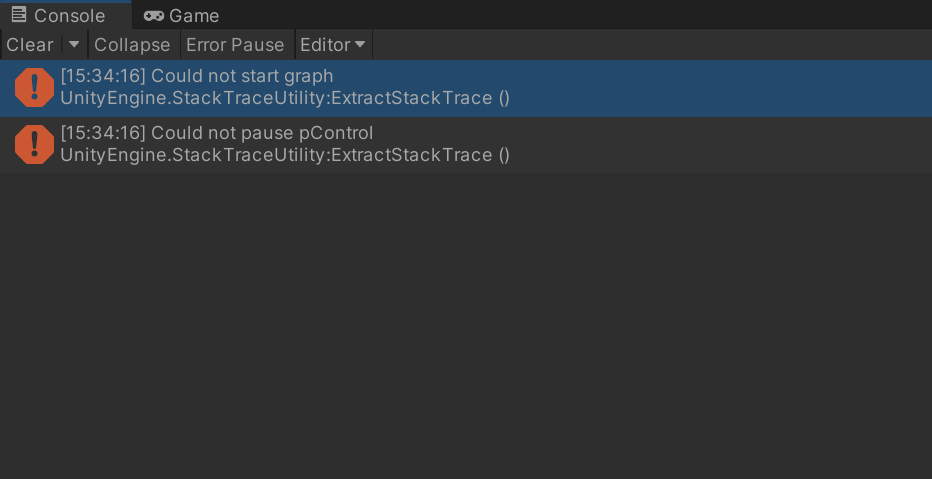The image size is (932, 479).
Task: Click the Console tab's list icon
Action: tap(19, 14)
